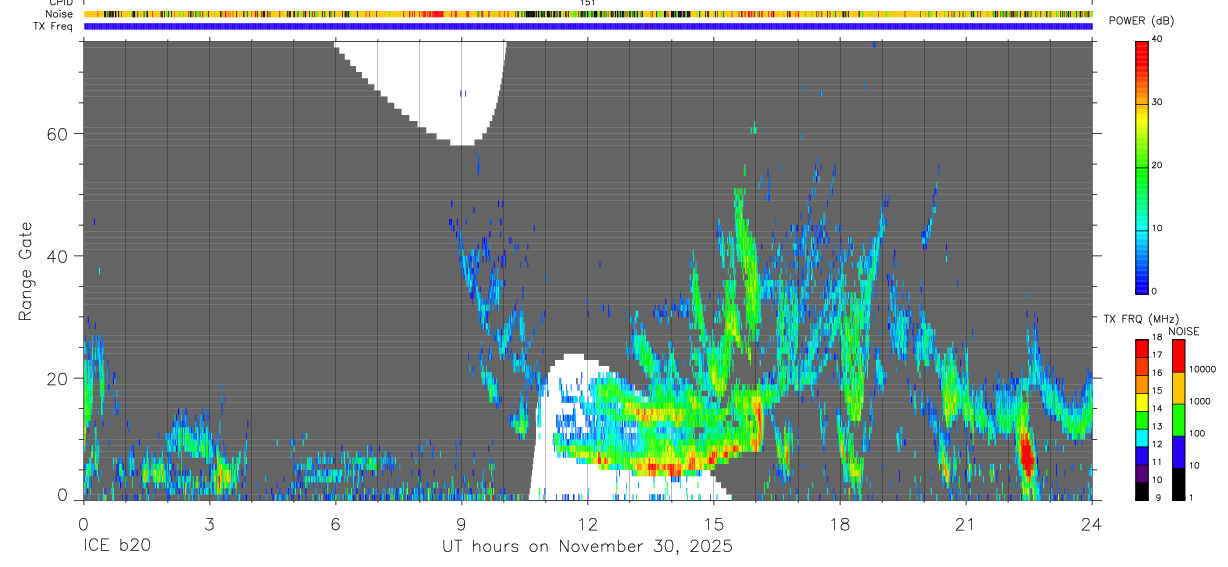Click the 1000 noise legend label

(1200, 401)
